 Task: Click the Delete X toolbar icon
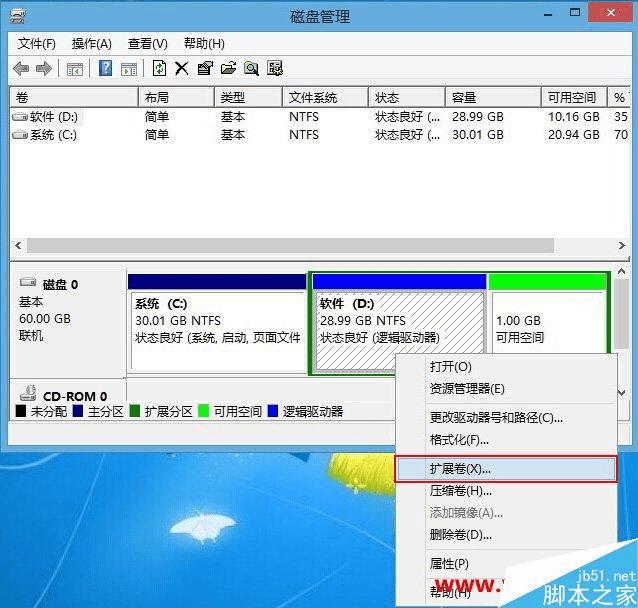tap(181, 68)
